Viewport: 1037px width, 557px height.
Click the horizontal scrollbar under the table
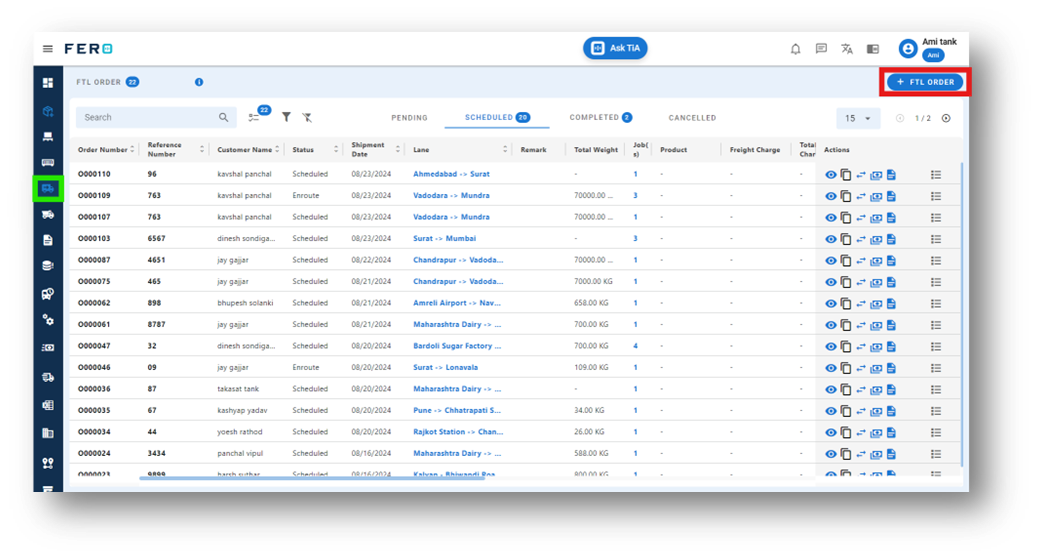coord(311,478)
